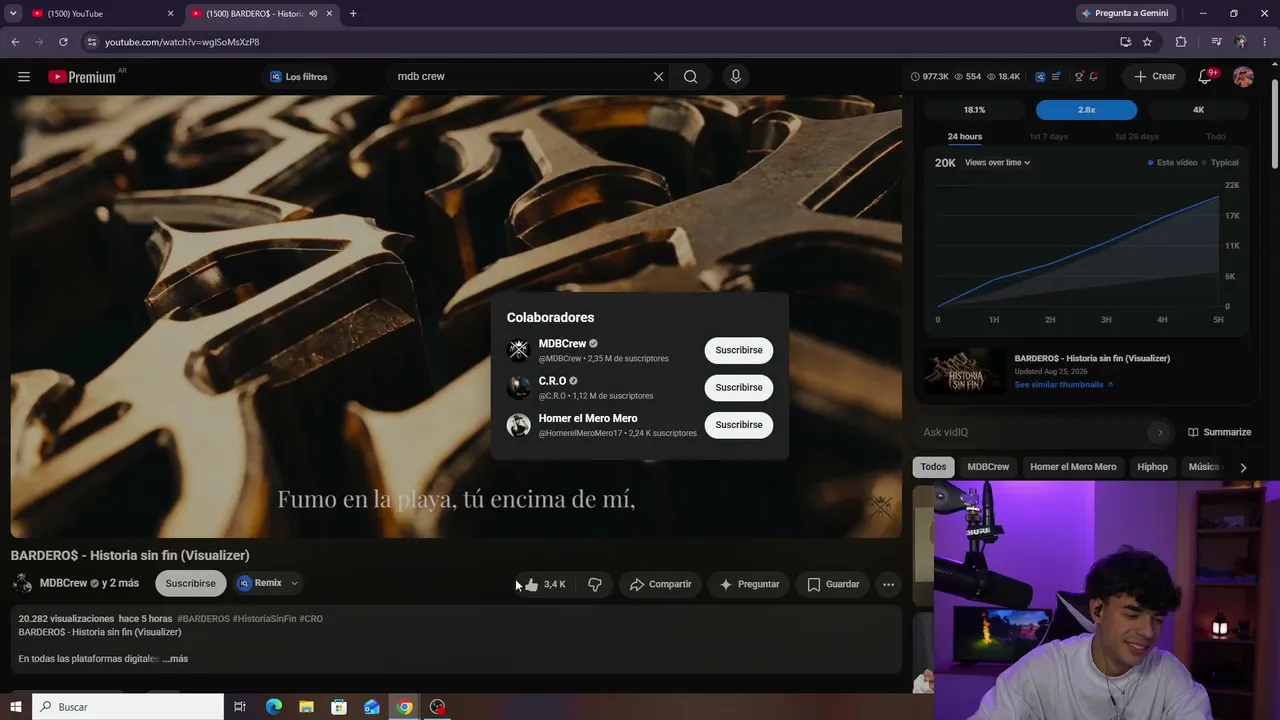1280x720 pixels.
Task: Select the 2.8x stat pill
Action: click(1086, 110)
